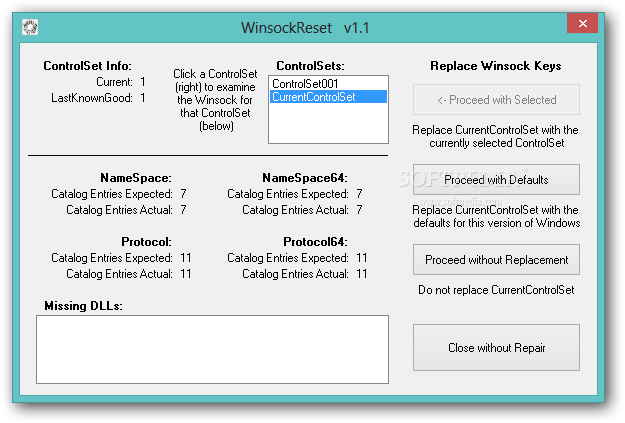This screenshot has height=423, width=625.
Task: Click the ControlSet Info heading
Action: coord(87,66)
